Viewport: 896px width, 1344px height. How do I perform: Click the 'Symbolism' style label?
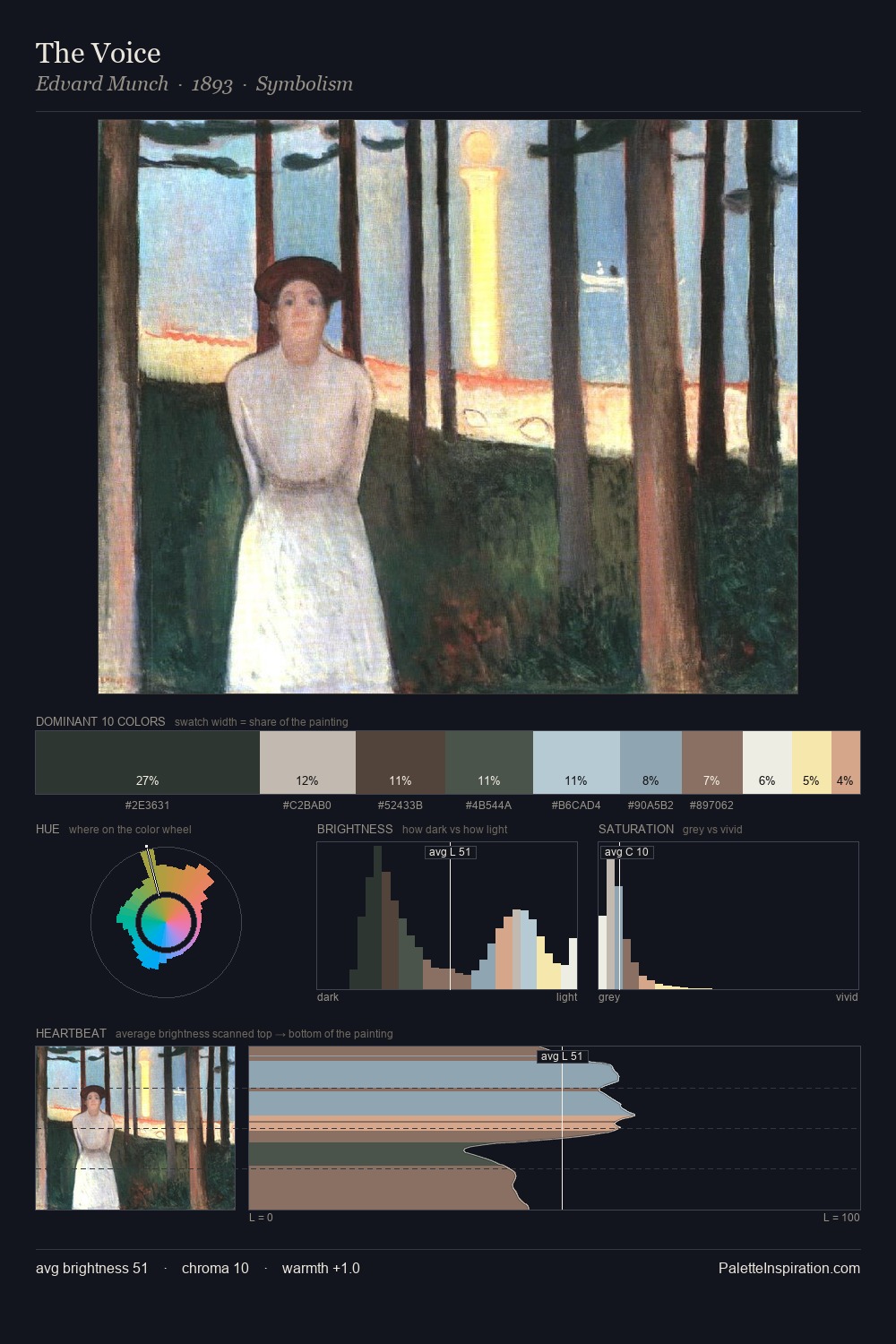305,84
